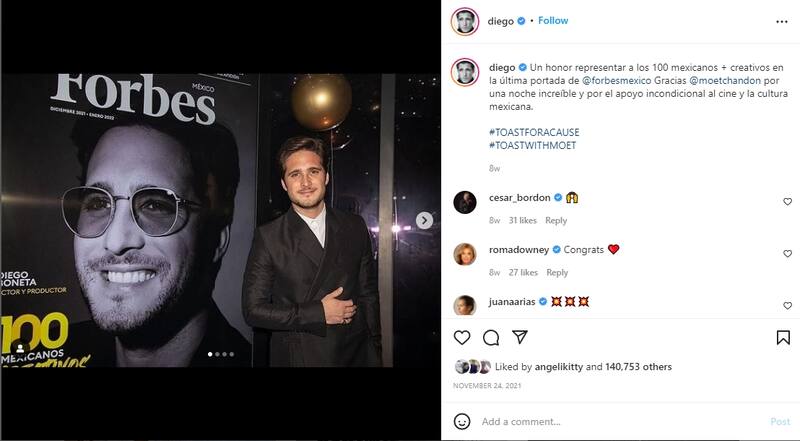View tagged people icon on photo
800x441 pixels.
pos(21,348)
